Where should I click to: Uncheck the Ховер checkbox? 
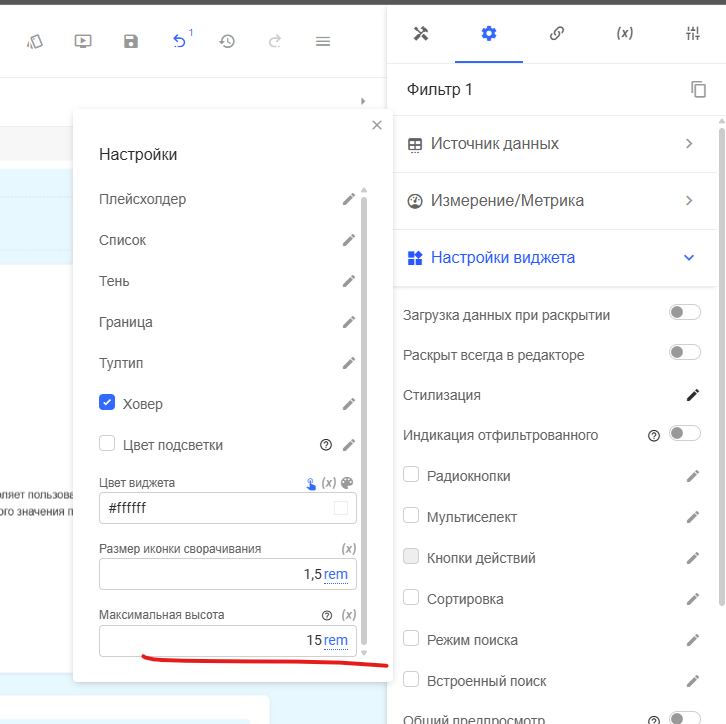coord(107,403)
